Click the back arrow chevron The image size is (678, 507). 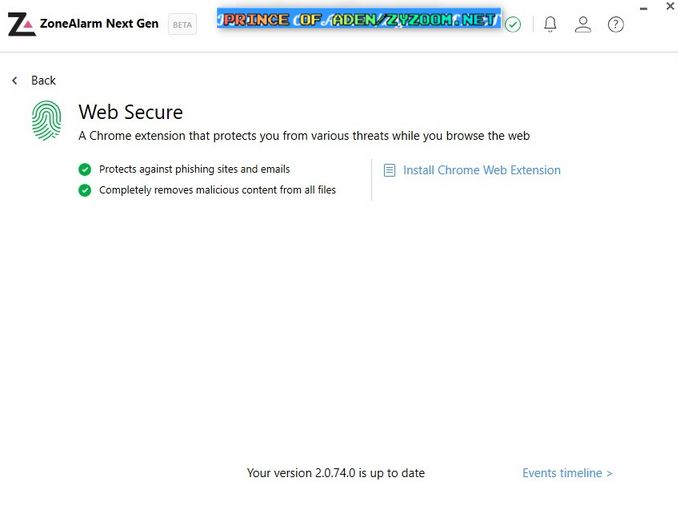(x=15, y=80)
